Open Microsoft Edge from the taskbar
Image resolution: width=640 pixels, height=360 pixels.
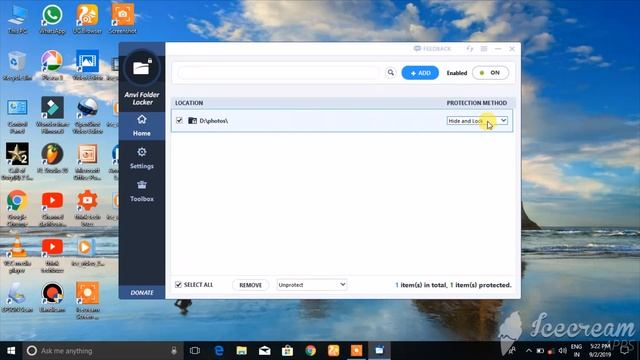219,351
